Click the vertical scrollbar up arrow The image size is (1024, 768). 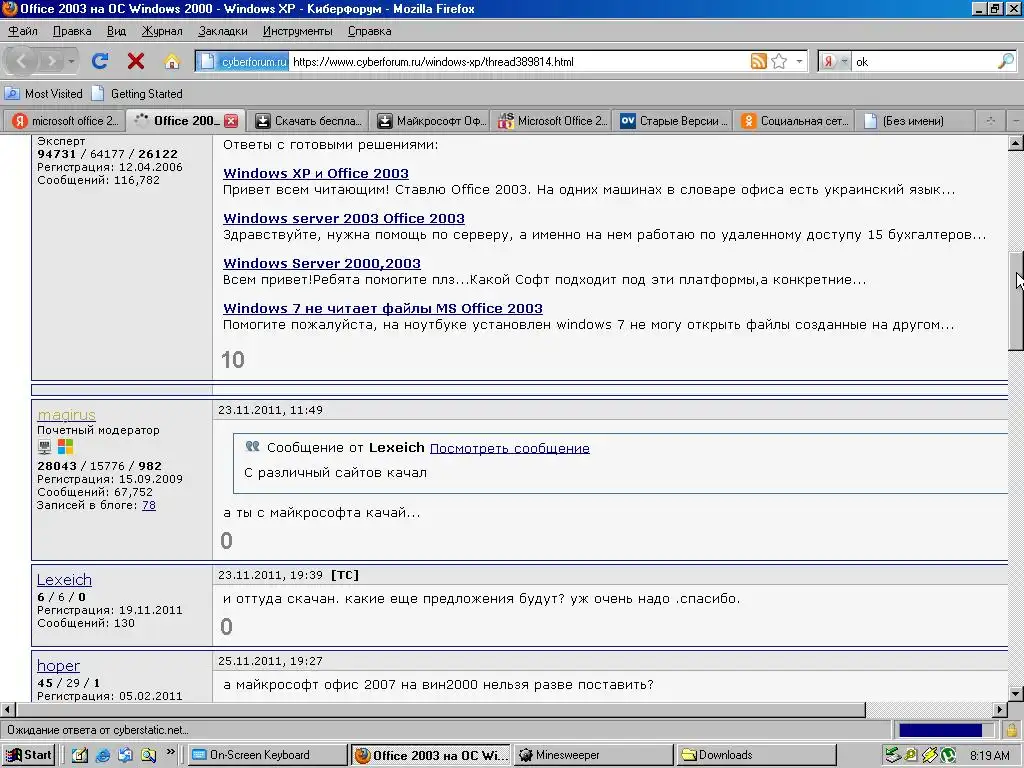(x=1016, y=143)
